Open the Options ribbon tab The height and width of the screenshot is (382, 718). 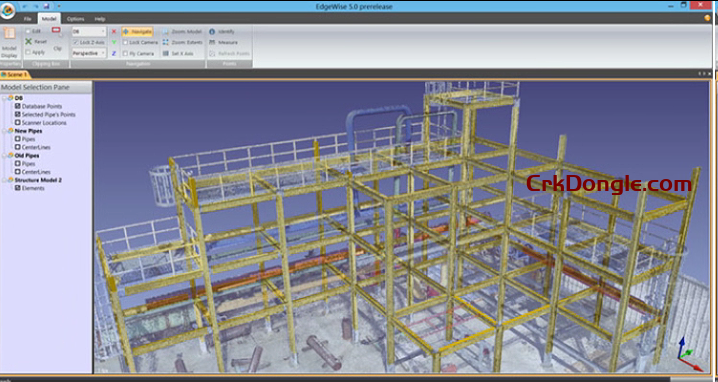(75, 19)
